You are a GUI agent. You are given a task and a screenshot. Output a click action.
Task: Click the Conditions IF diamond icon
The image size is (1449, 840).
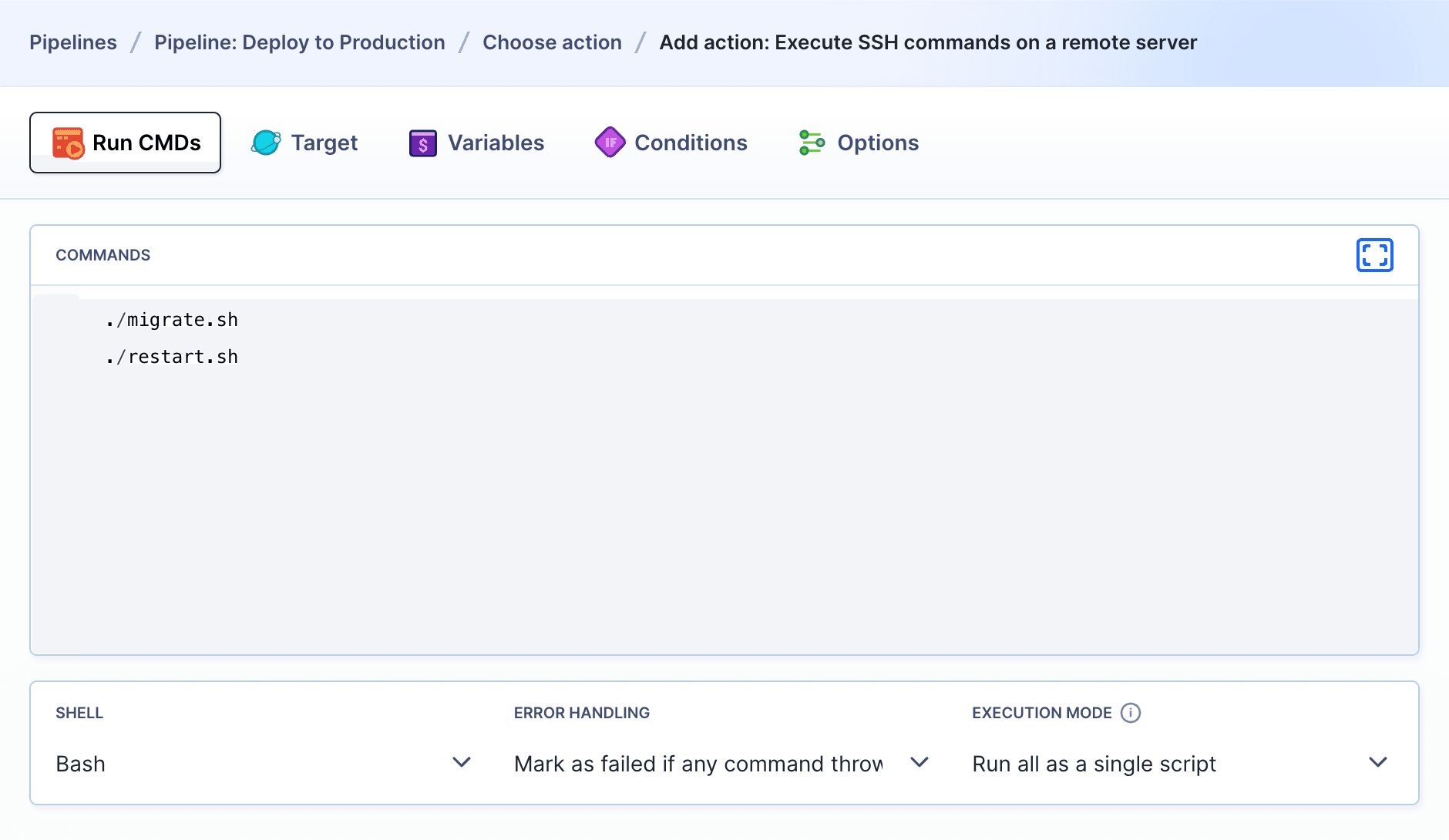point(610,142)
